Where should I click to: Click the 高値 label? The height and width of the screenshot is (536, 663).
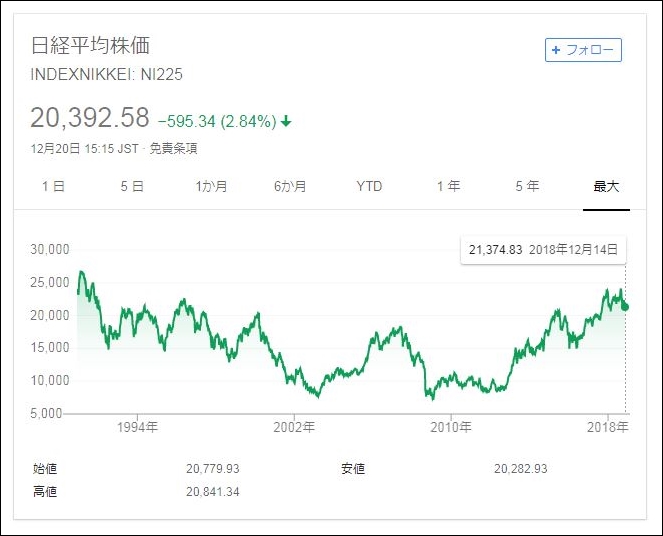(x=45, y=492)
